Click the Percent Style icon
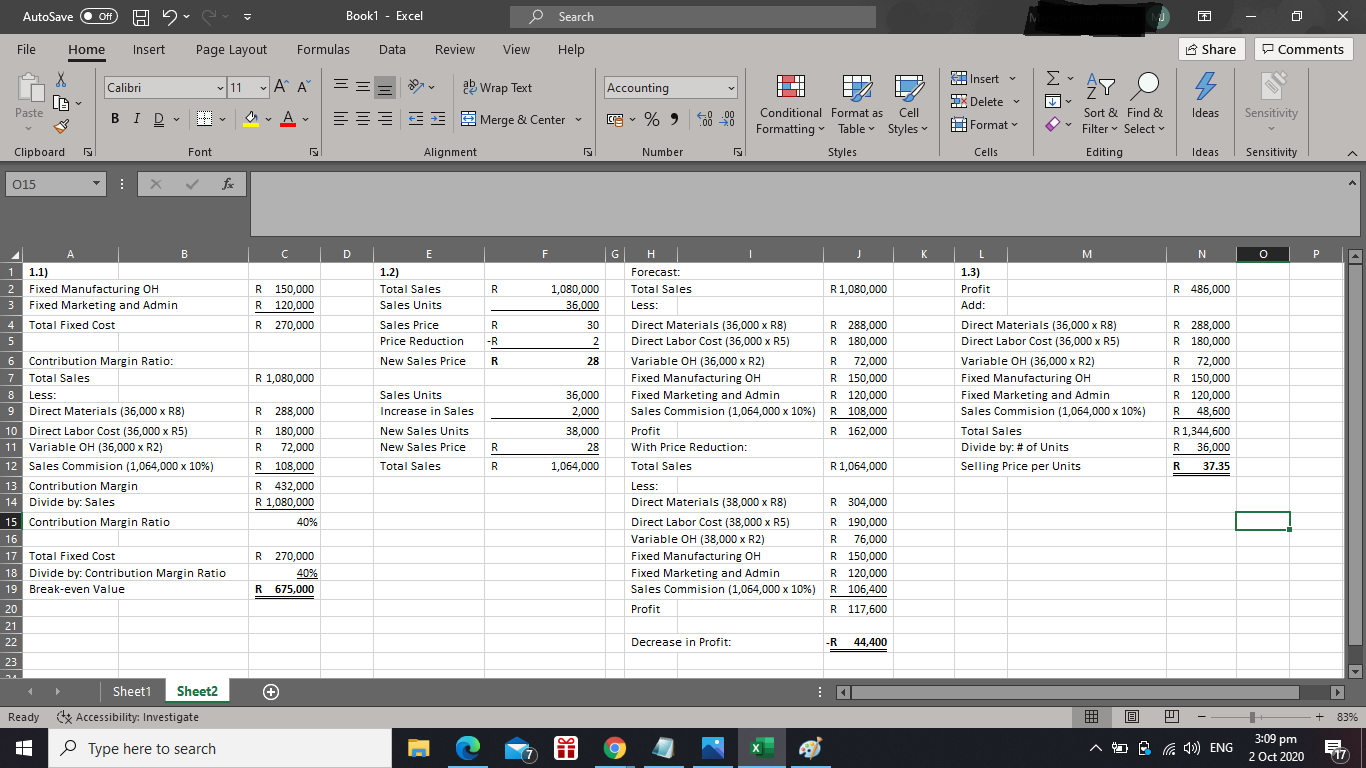Screen dimensions: 1366x768 coord(651,120)
